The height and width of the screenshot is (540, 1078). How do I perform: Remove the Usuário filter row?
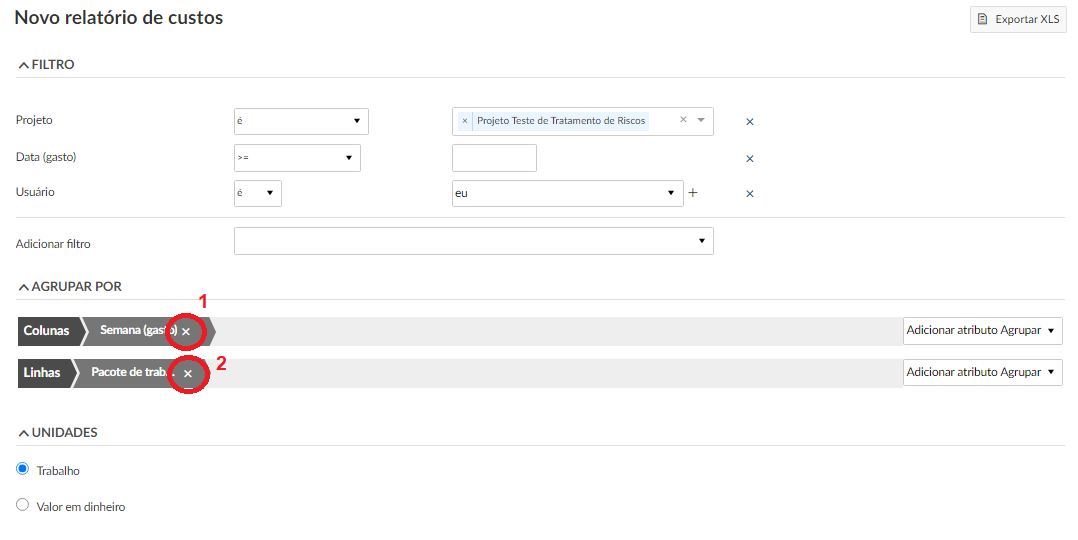(750, 194)
